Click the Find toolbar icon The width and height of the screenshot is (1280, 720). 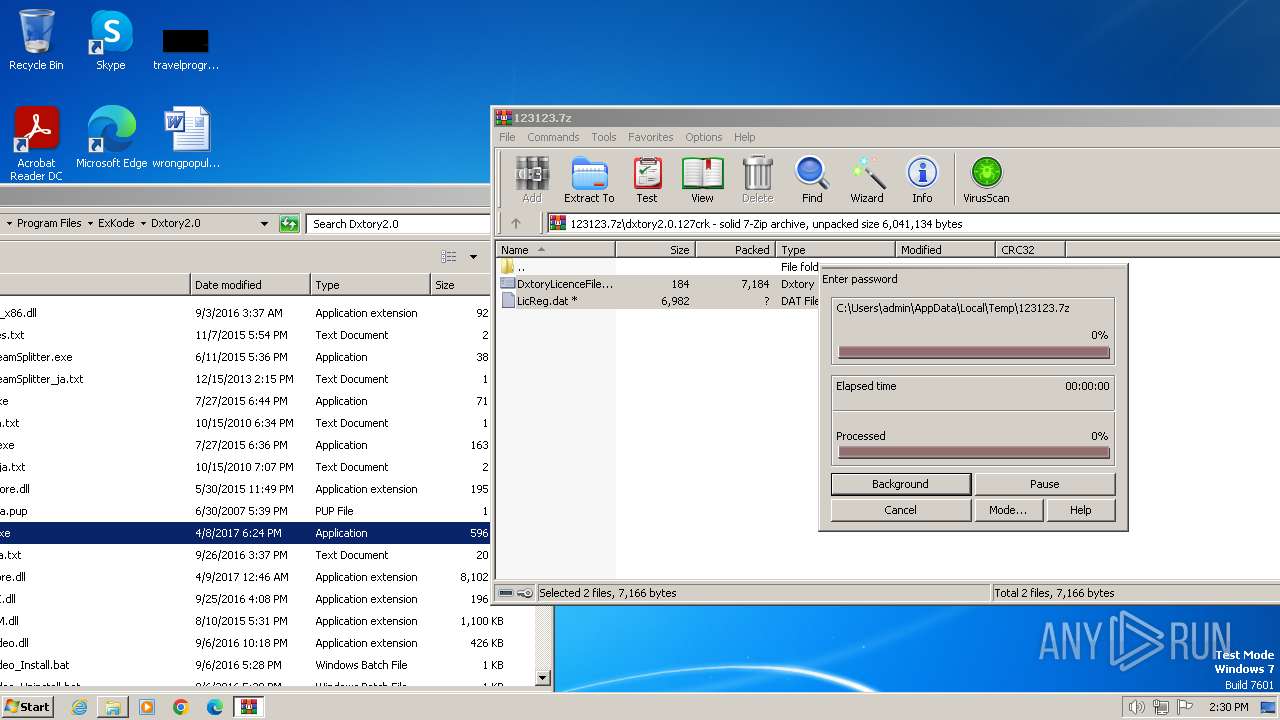point(812,180)
